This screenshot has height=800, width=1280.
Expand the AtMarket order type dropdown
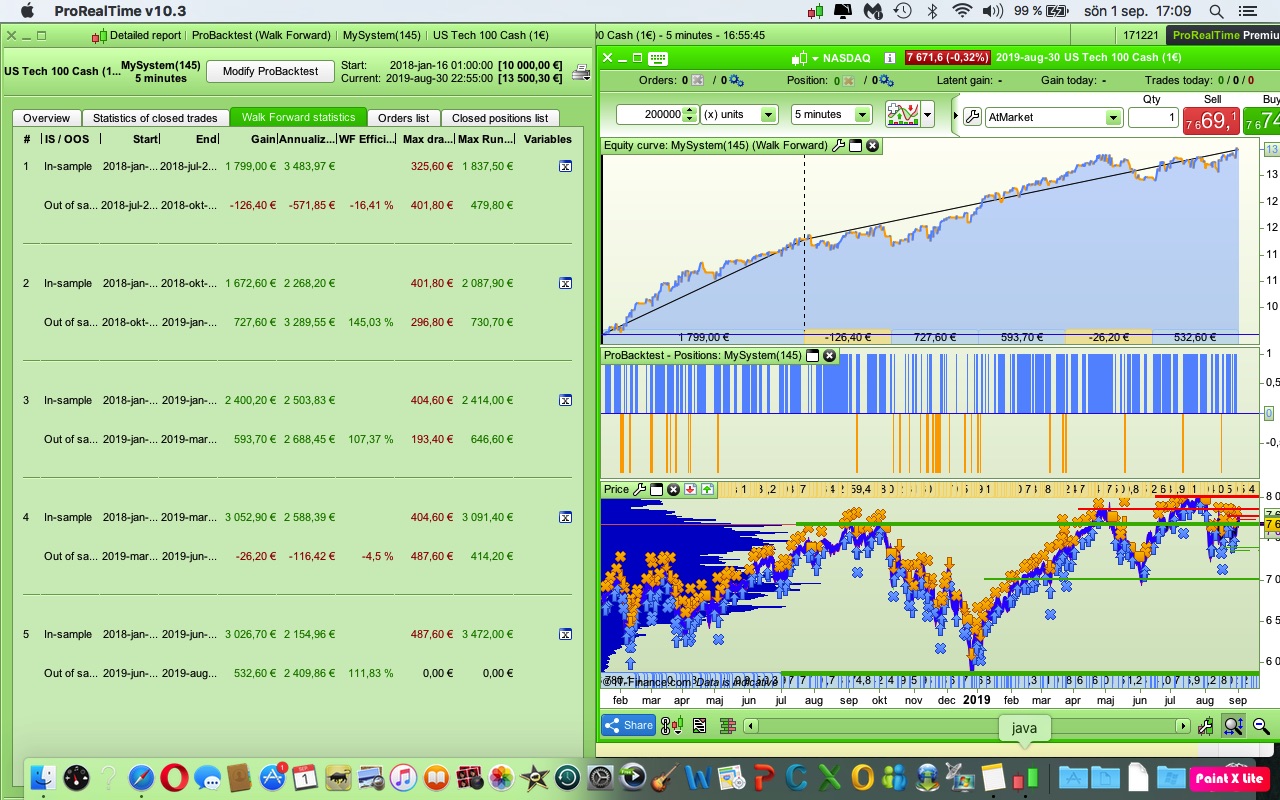pos(1113,118)
